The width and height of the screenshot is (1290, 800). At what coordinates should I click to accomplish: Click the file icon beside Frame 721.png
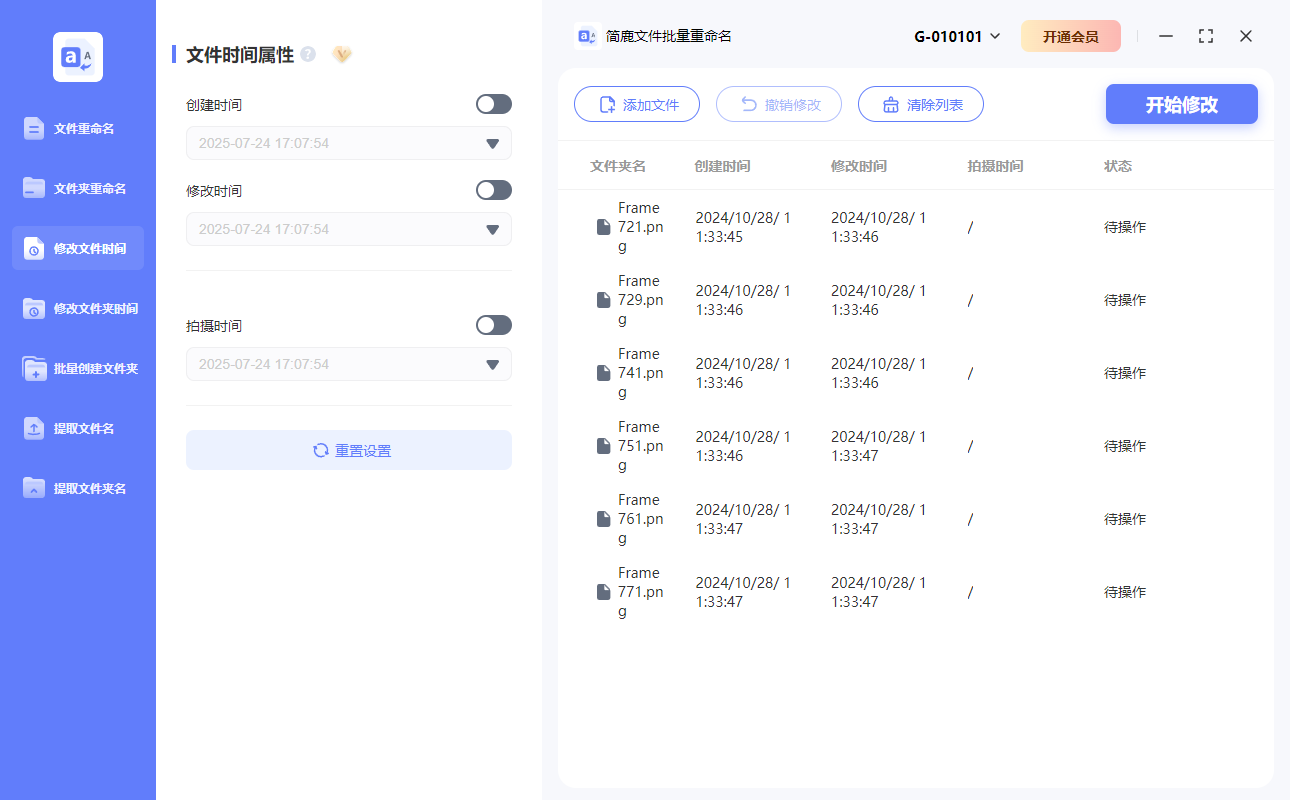click(x=603, y=227)
